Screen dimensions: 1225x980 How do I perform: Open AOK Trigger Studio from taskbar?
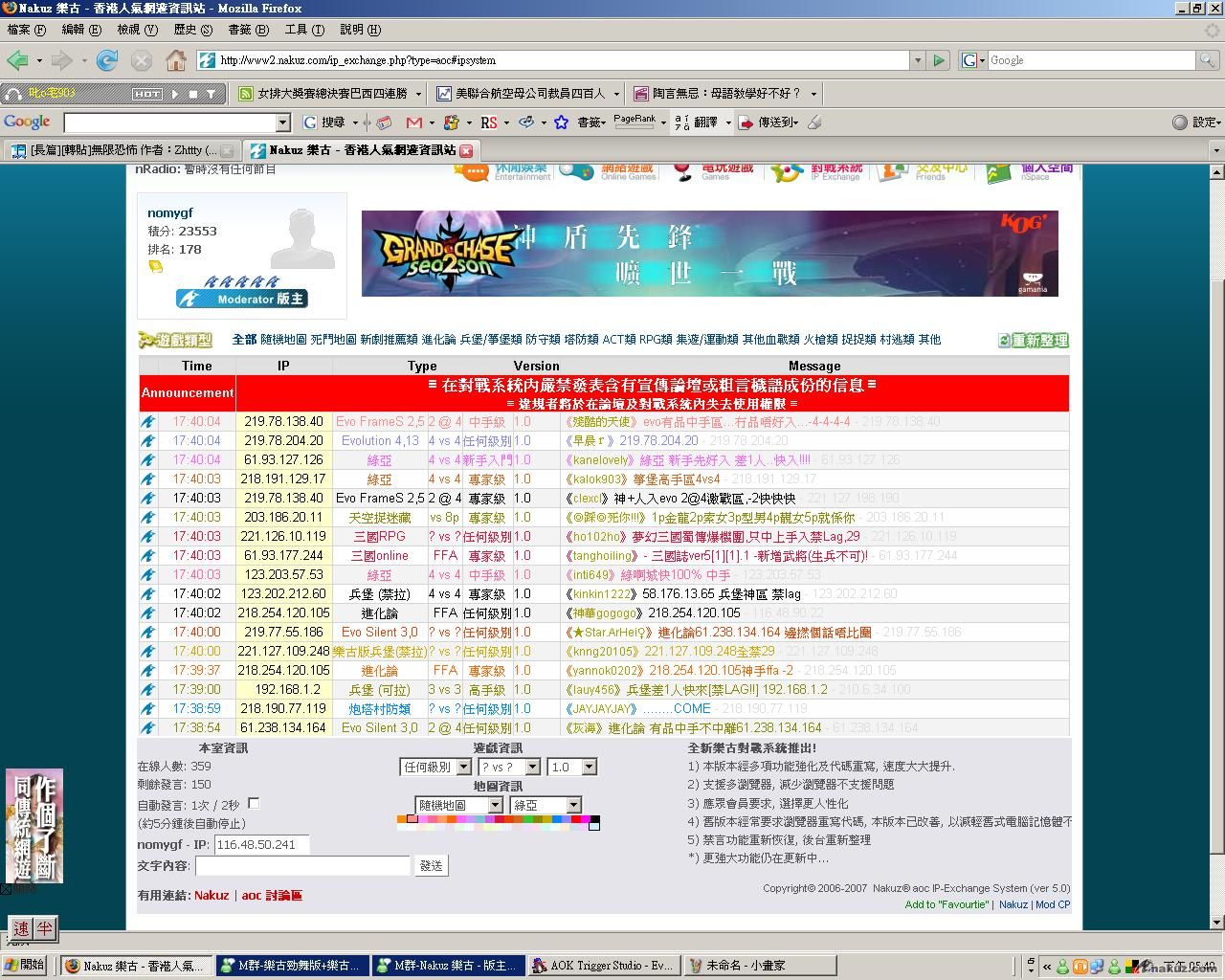click(x=603, y=966)
